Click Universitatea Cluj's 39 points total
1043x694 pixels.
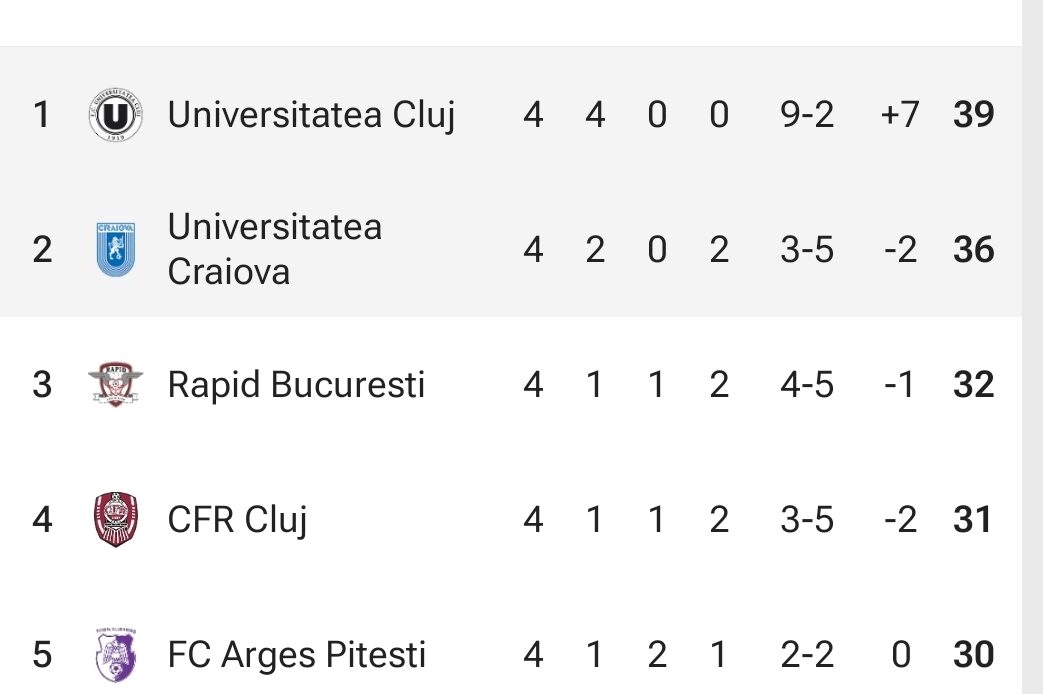click(x=973, y=116)
